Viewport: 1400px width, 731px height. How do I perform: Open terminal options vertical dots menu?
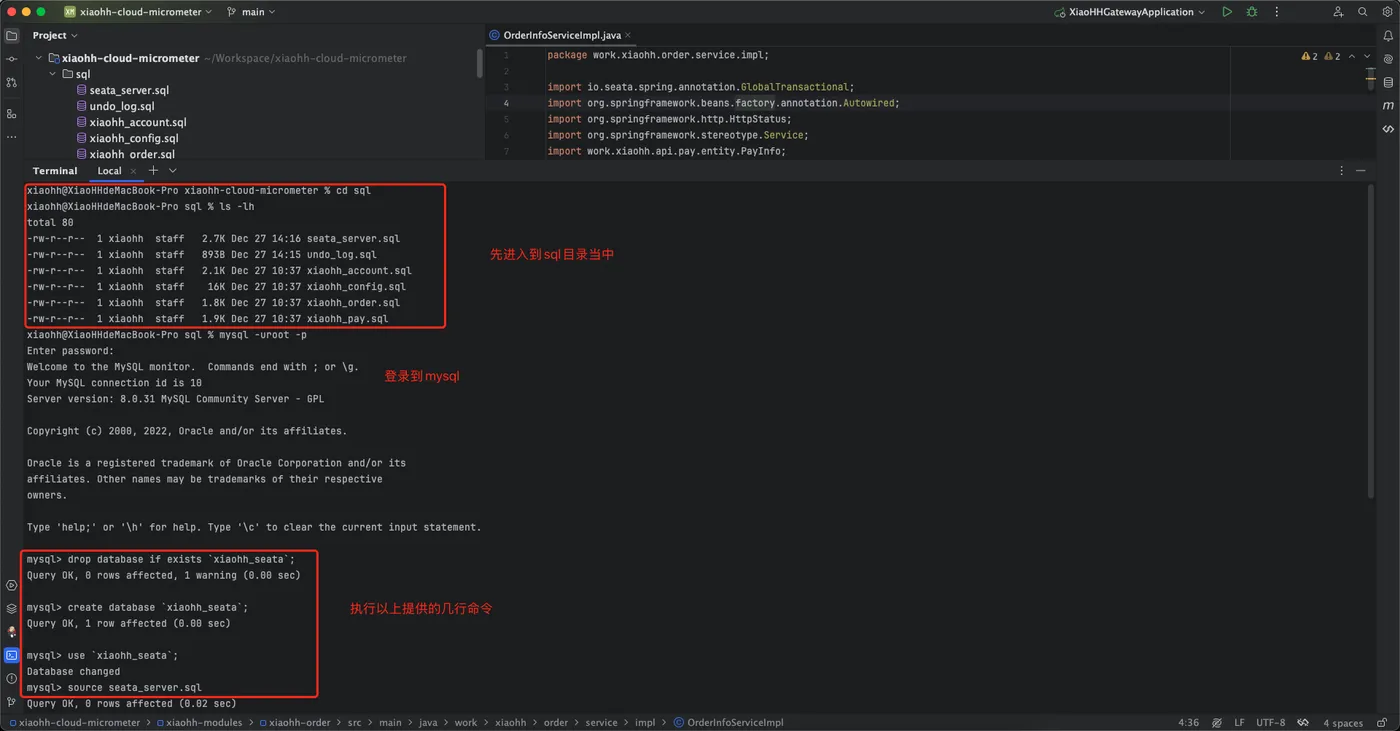click(1342, 171)
